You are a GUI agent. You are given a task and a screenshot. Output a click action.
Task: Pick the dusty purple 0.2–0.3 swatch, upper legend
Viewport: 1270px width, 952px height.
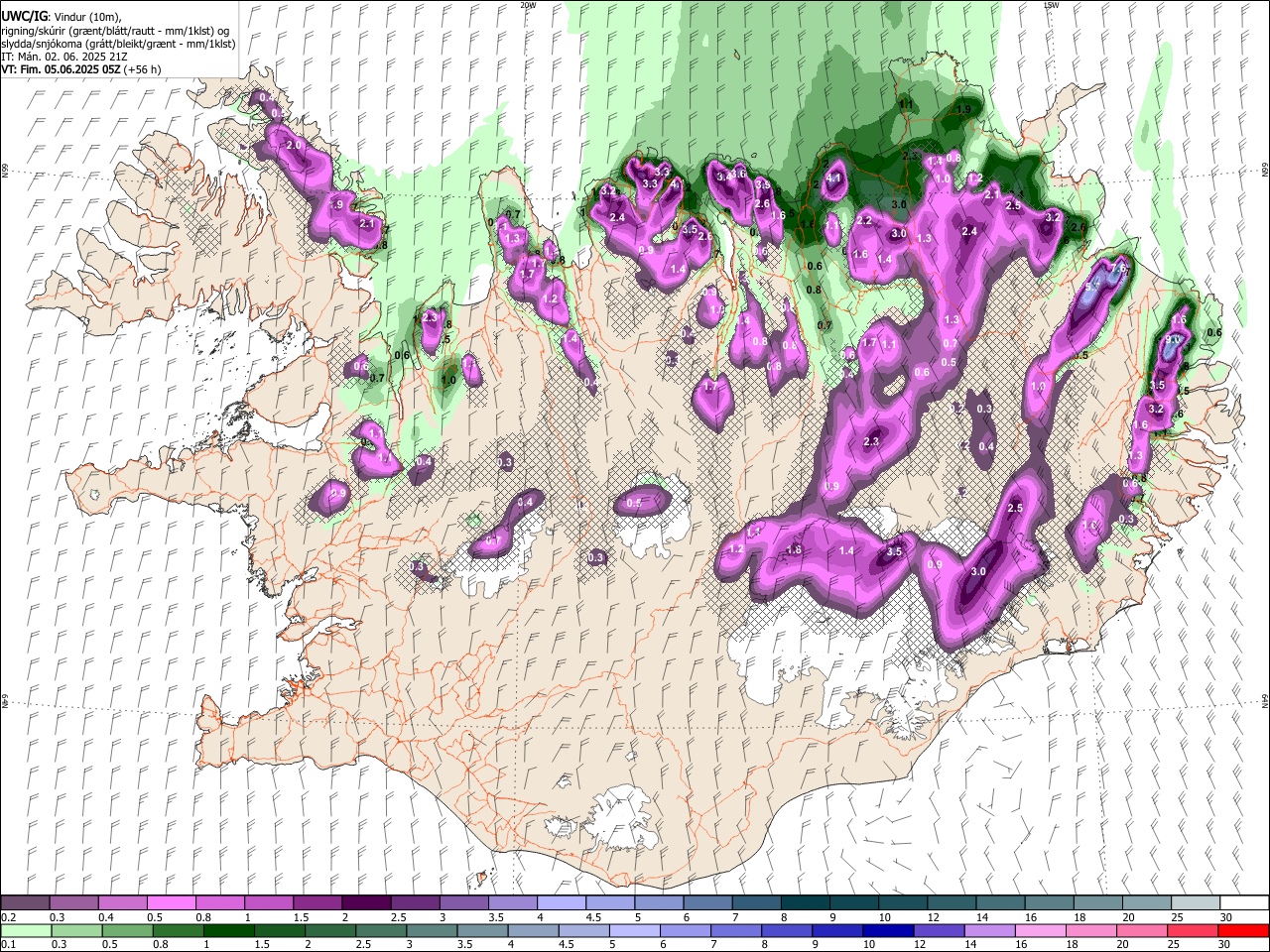click(x=25, y=902)
